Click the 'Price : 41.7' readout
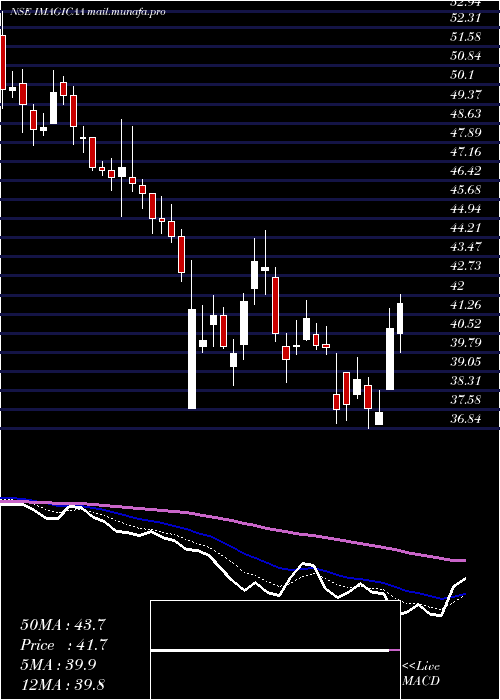Viewport: 500px width, 700px height. point(63,645)
